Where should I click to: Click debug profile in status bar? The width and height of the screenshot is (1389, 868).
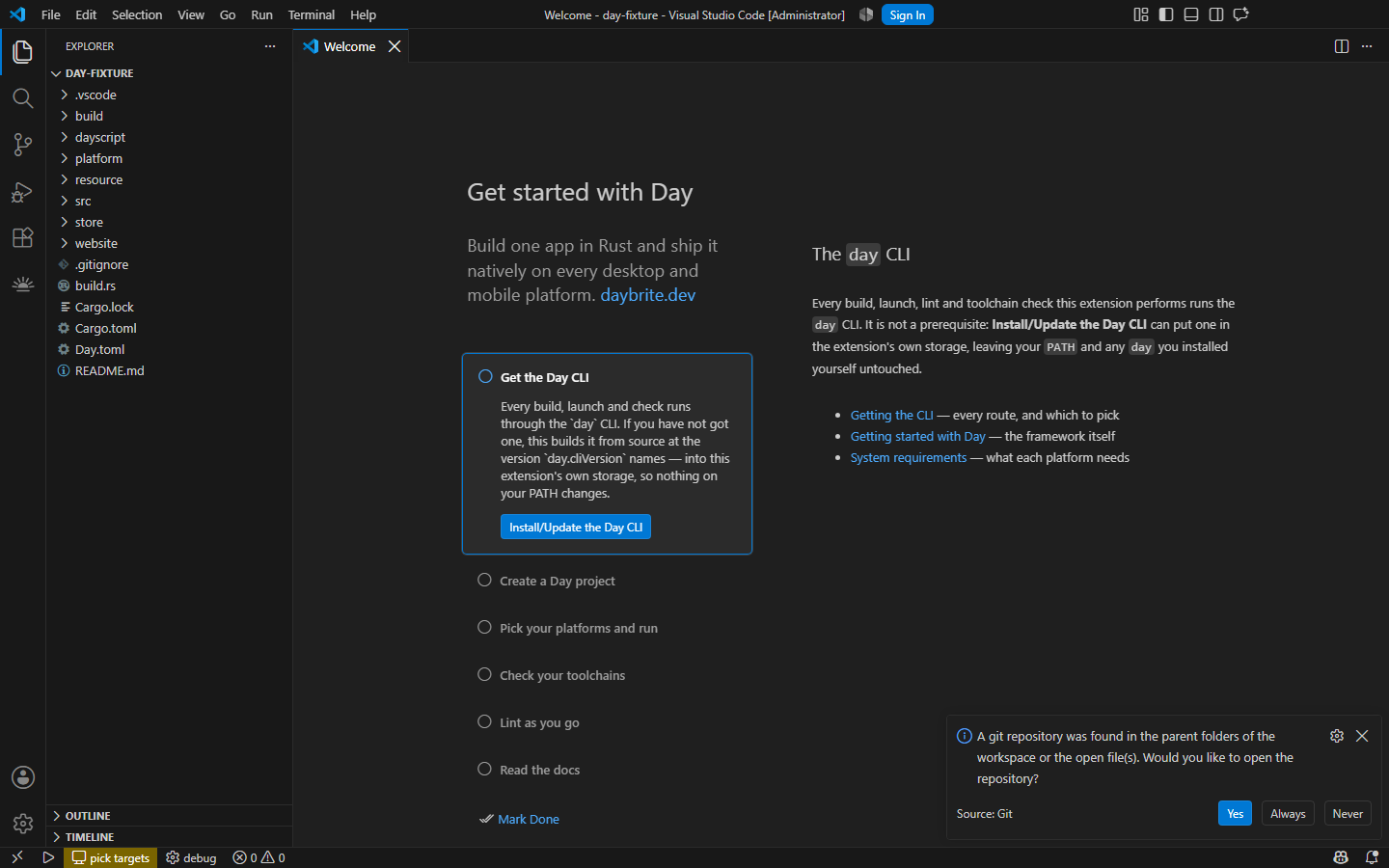click(x=191, y=857)
